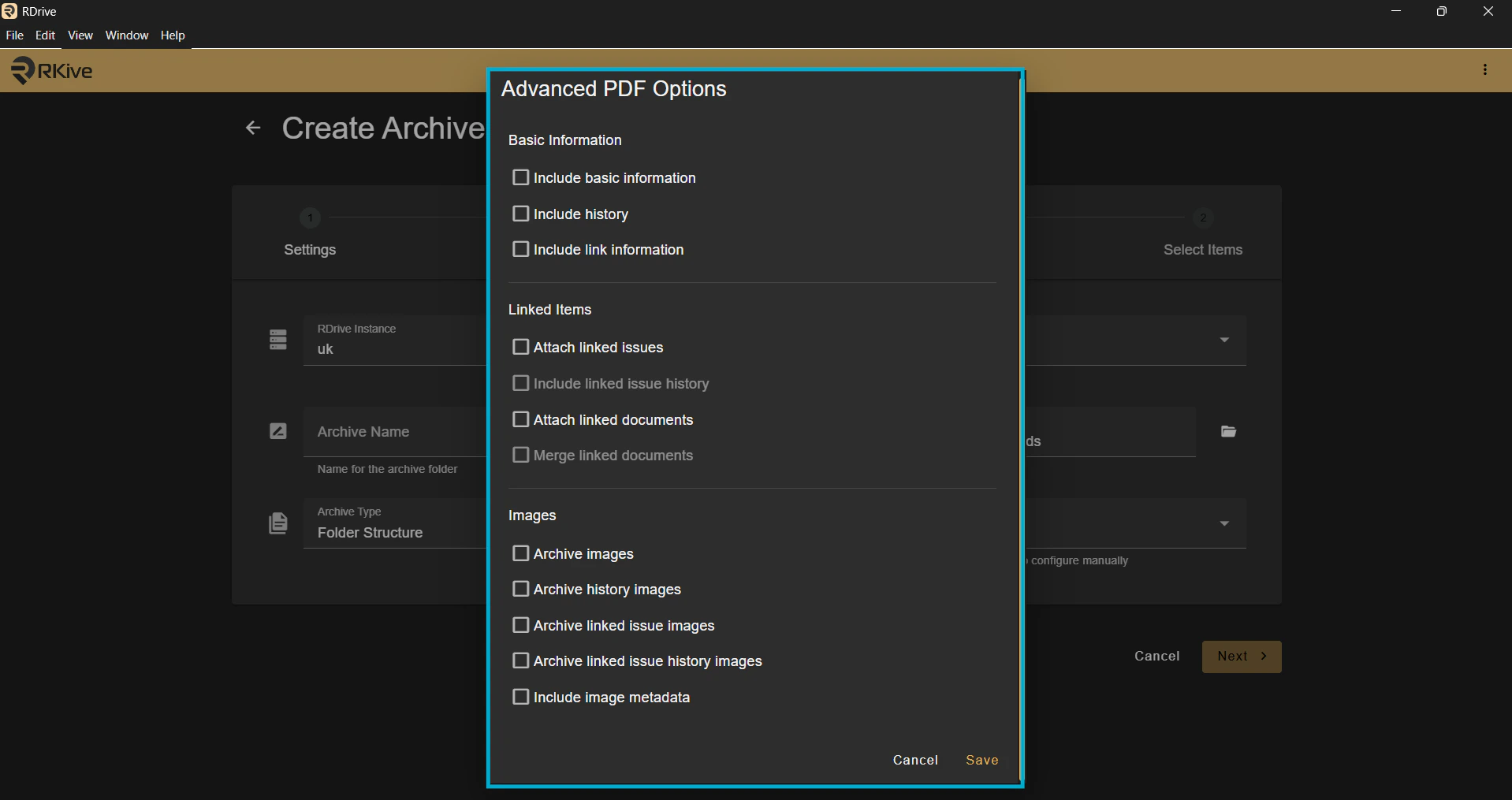Check Attach linked documents
The height and width of the screenshot is (800, 1512).
click(x=520, y=419)
